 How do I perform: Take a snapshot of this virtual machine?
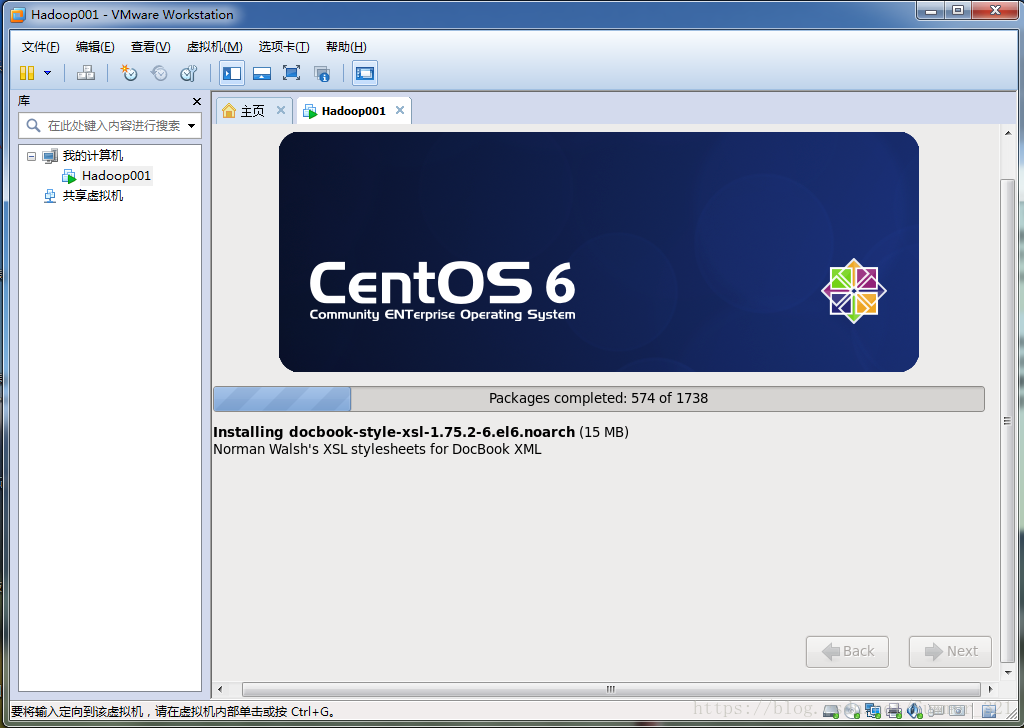(129, 73)
